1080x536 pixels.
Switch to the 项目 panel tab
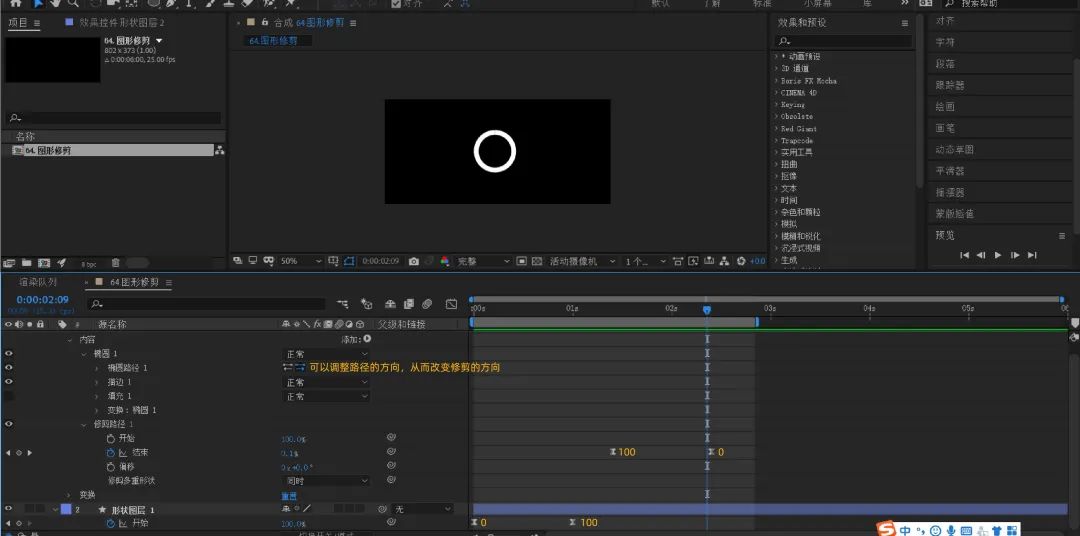[x=18, y=23]
